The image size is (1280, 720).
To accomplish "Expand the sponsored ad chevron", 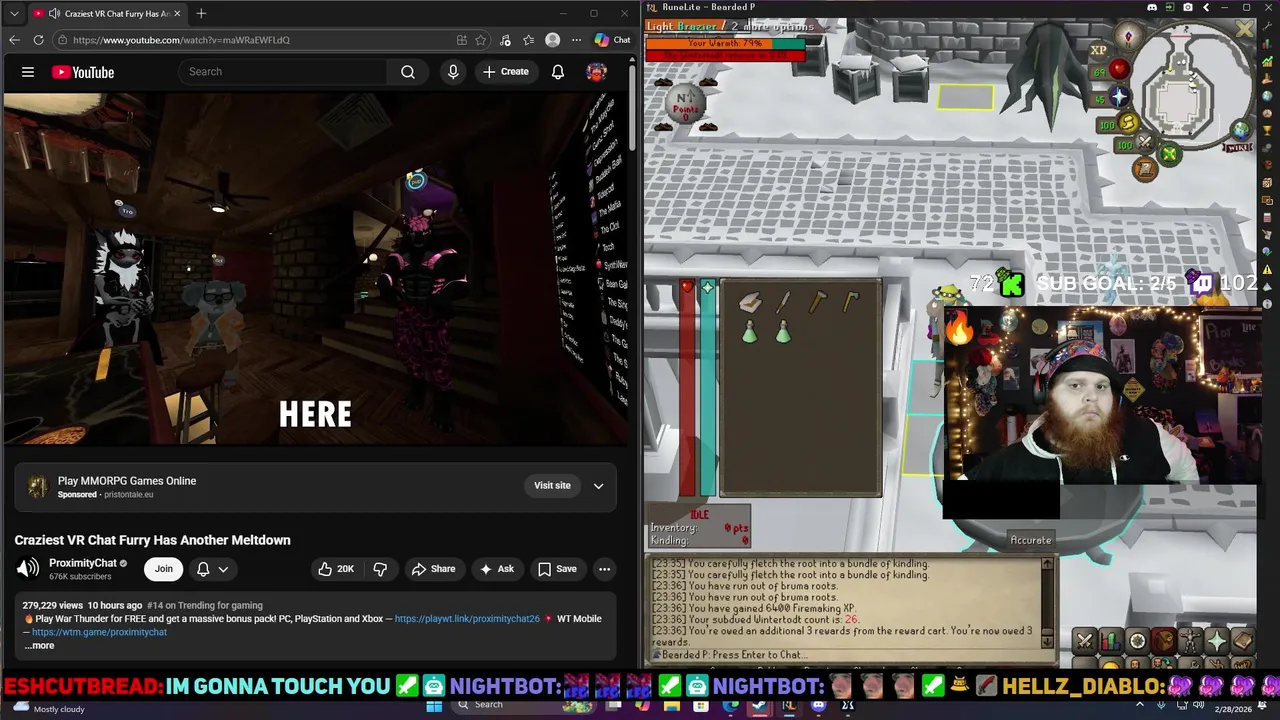I will [x=598, y=486].
